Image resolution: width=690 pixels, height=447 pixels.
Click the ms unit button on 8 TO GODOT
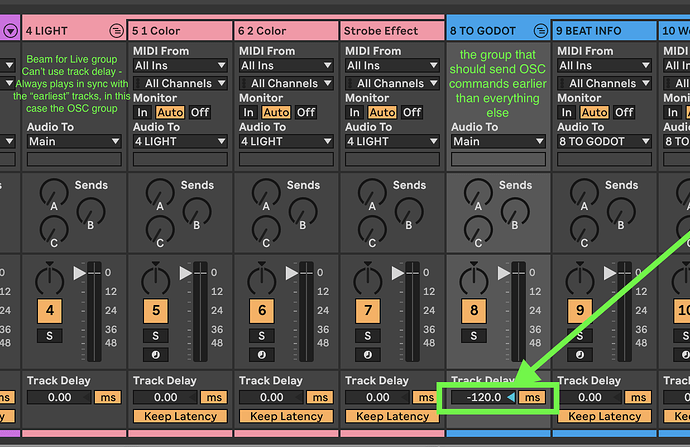(533, 398)
